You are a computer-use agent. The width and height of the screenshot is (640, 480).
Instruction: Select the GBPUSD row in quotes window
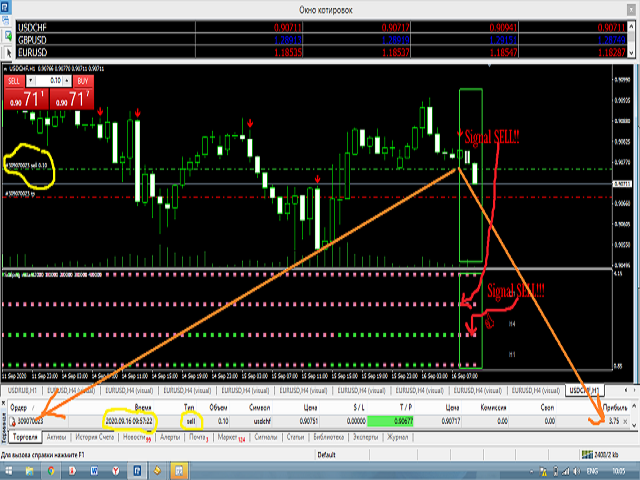click(322, 40)
